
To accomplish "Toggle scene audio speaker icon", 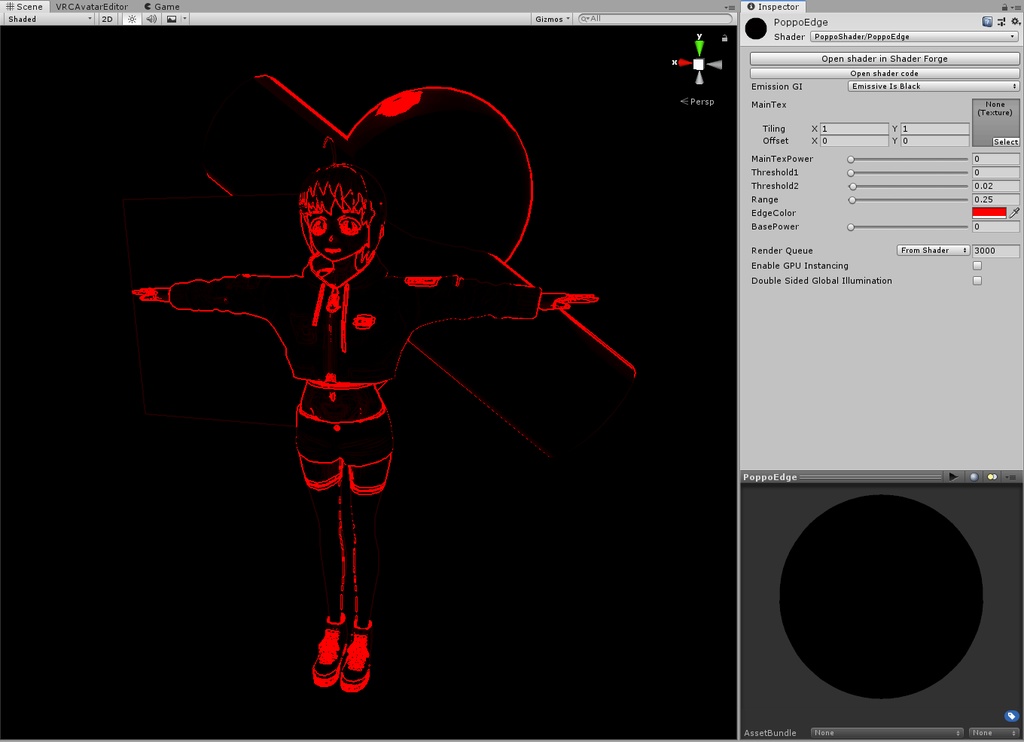I will (x=152, y=19).
